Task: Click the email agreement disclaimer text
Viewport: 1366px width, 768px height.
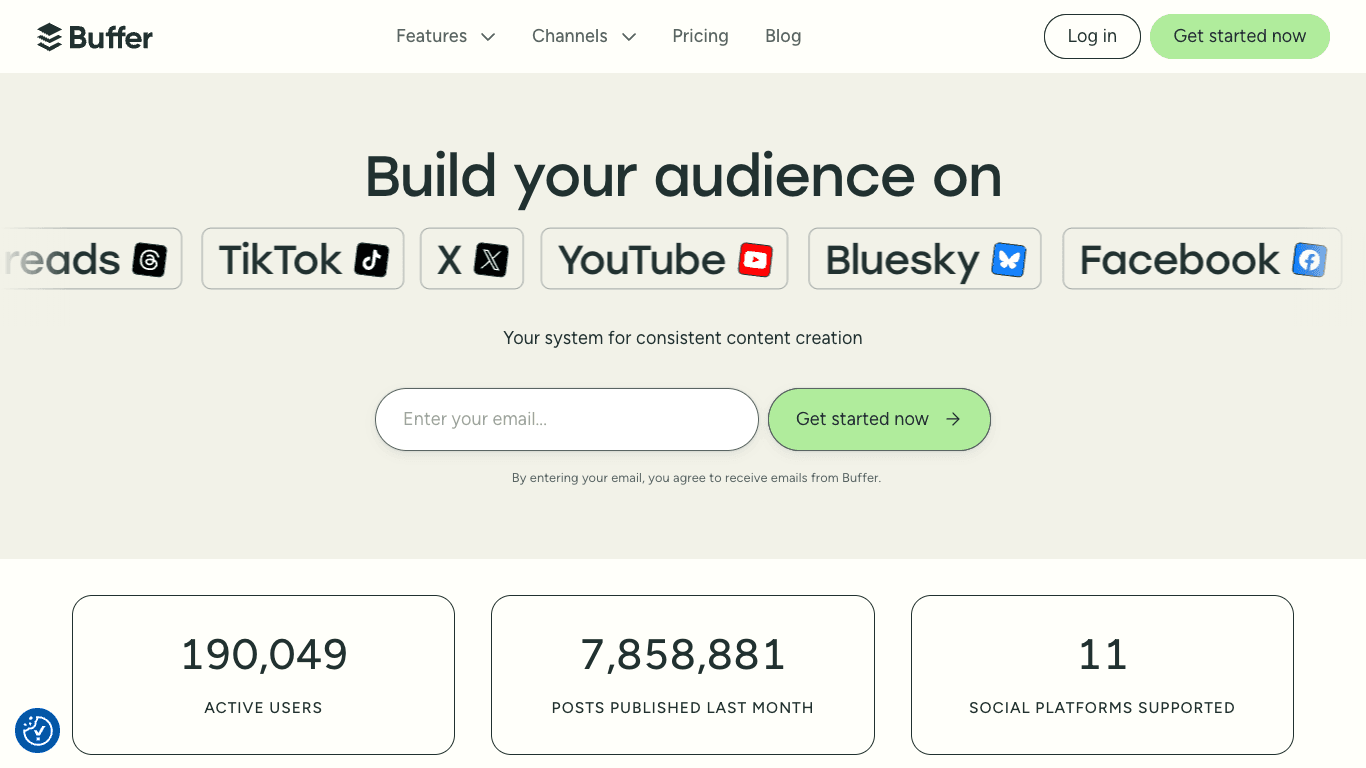Action: click(x=696, y=478)
